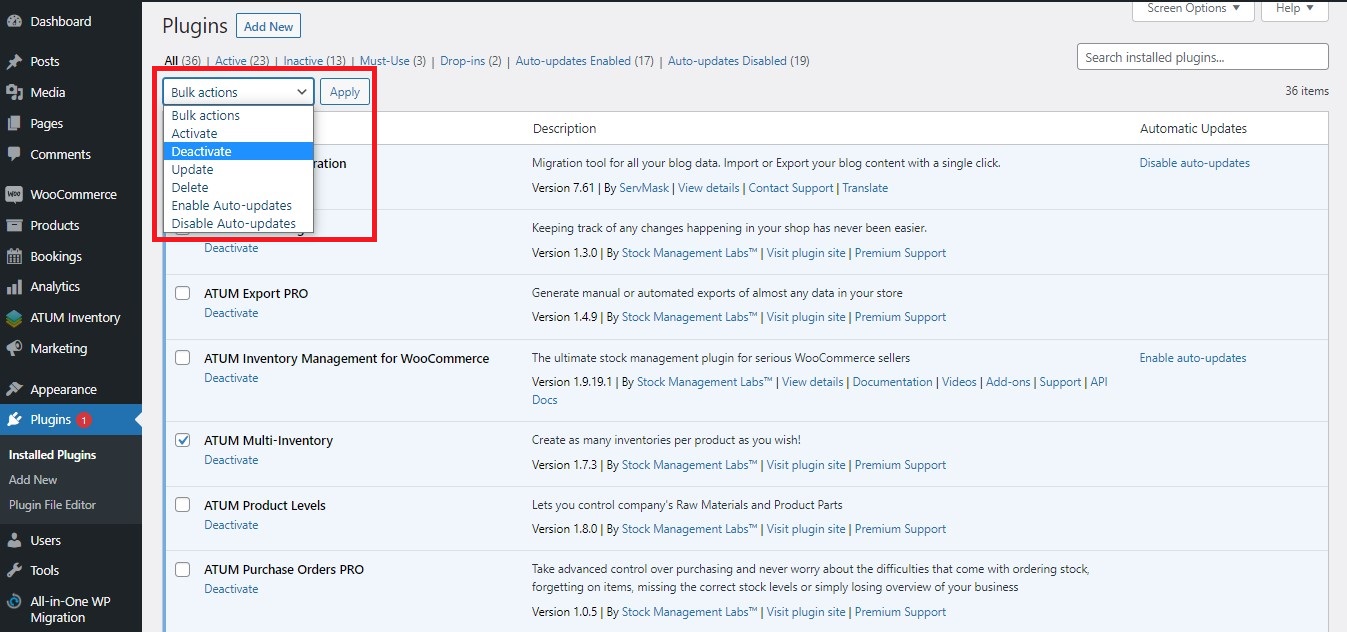Click the Products box icon
This screenshot has height=632, width=1347.
[x=14, y=225]
